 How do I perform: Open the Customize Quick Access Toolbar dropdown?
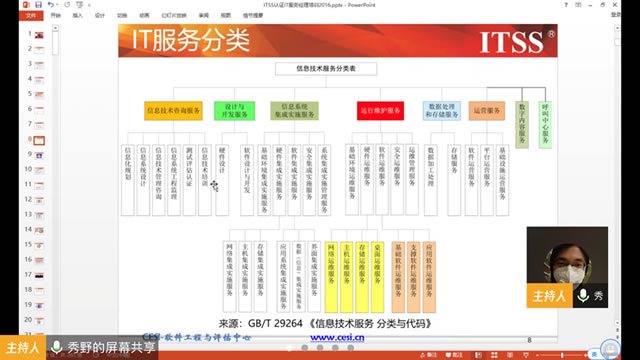[x=89, y=5]
